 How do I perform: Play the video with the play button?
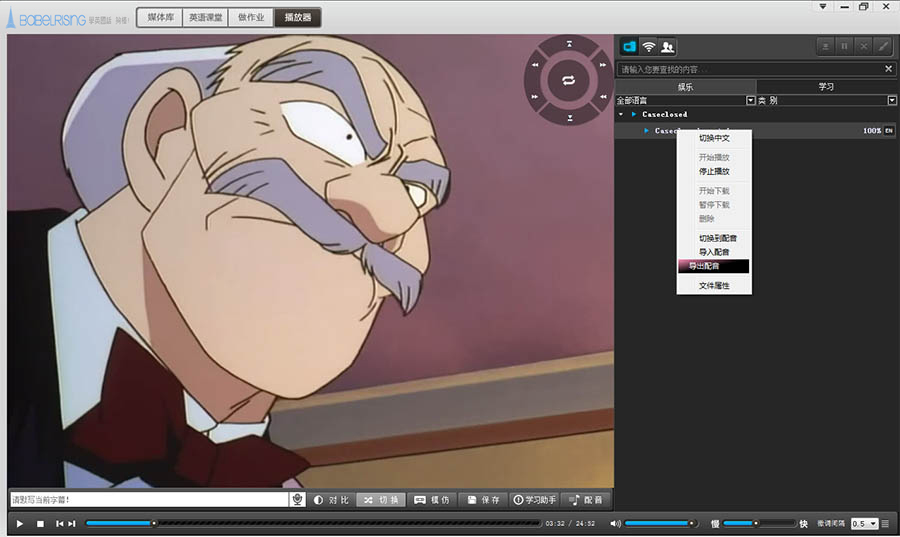coord(20,523)
